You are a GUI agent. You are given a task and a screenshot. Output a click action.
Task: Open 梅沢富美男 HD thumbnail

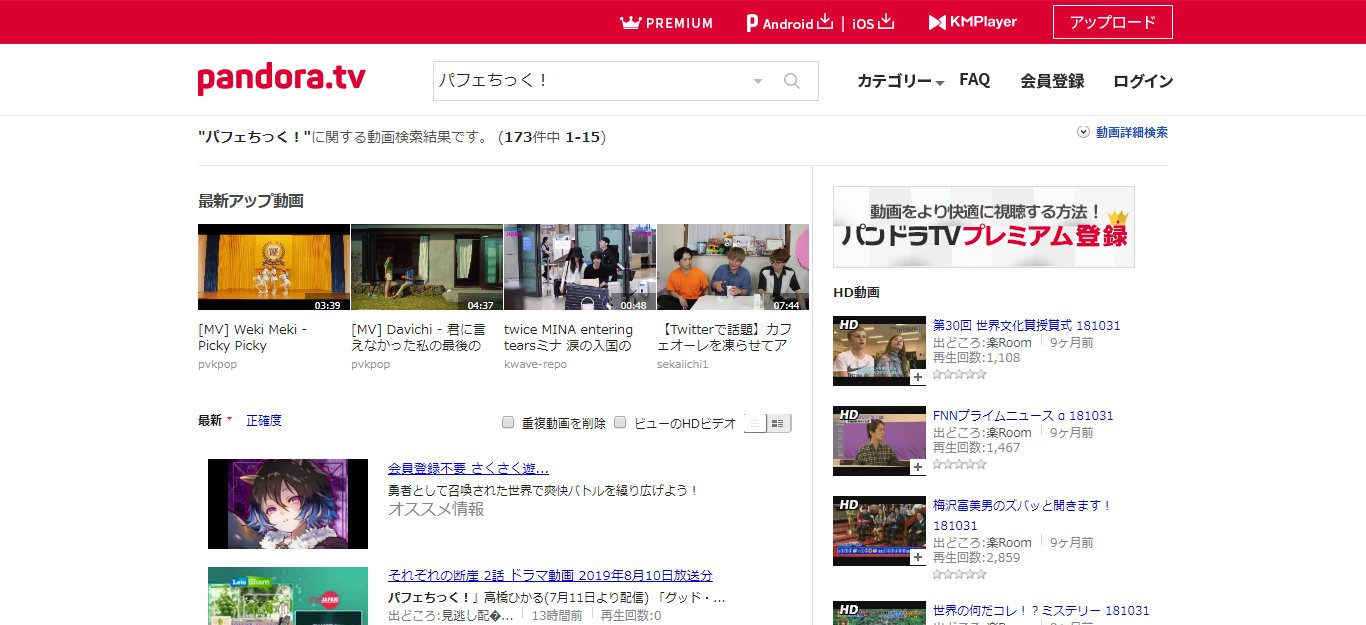coord(880,531)
